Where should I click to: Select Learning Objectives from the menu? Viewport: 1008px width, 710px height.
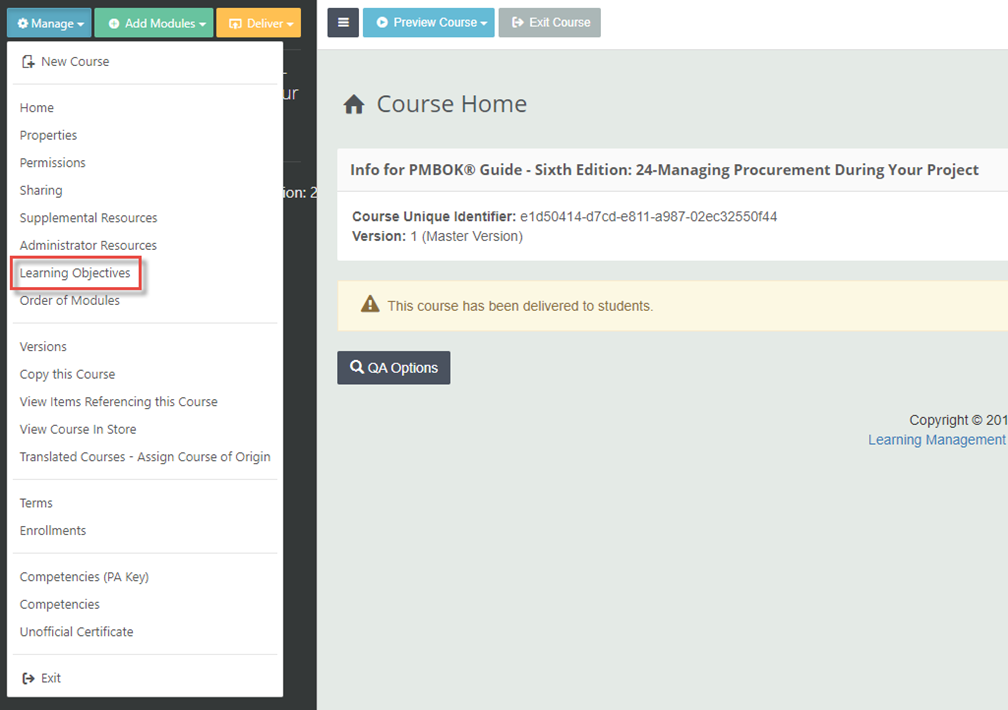pos(75,273)
